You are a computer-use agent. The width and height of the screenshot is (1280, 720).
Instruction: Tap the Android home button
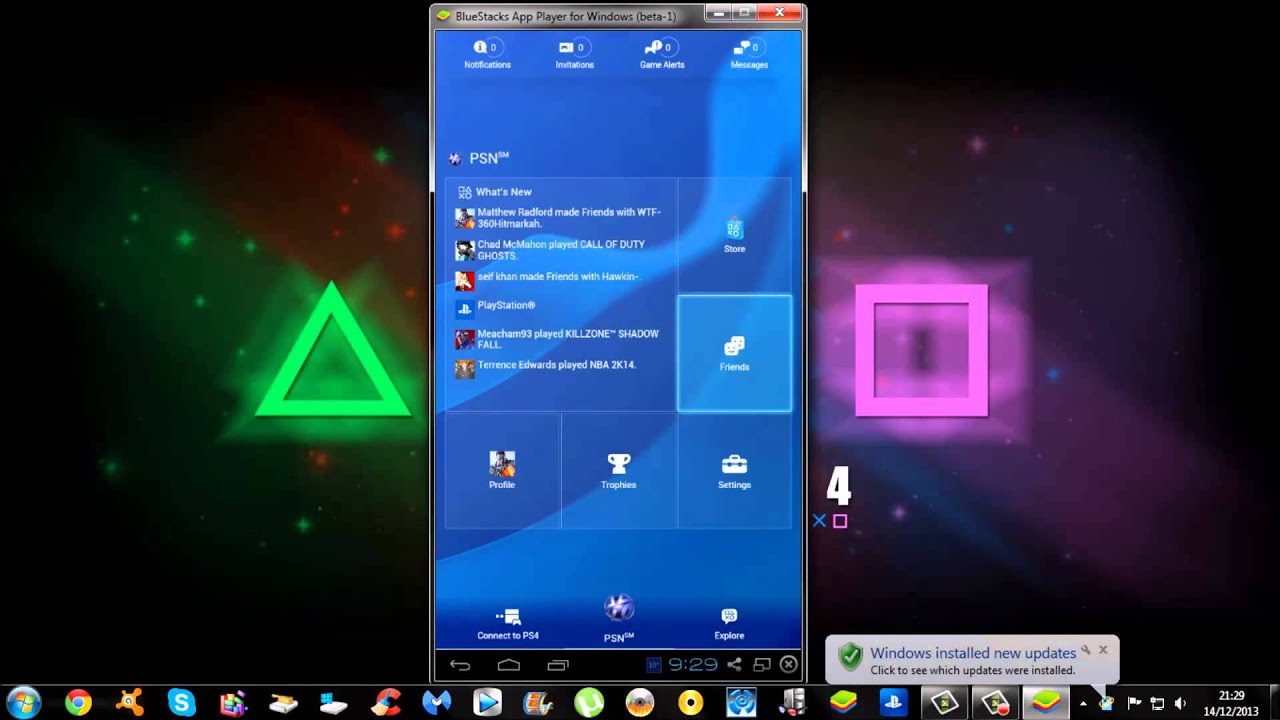(x=509, y=665)
